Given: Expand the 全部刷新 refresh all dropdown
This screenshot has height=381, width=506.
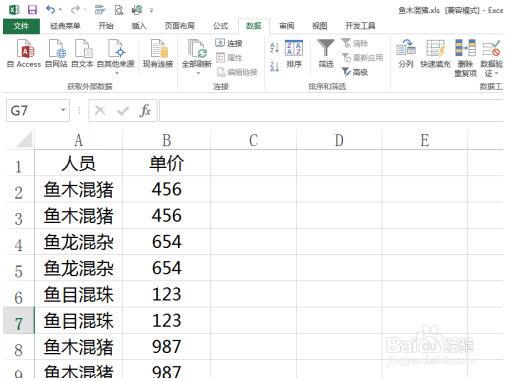Looking at the screenshot, I should [x=198, y=73].
